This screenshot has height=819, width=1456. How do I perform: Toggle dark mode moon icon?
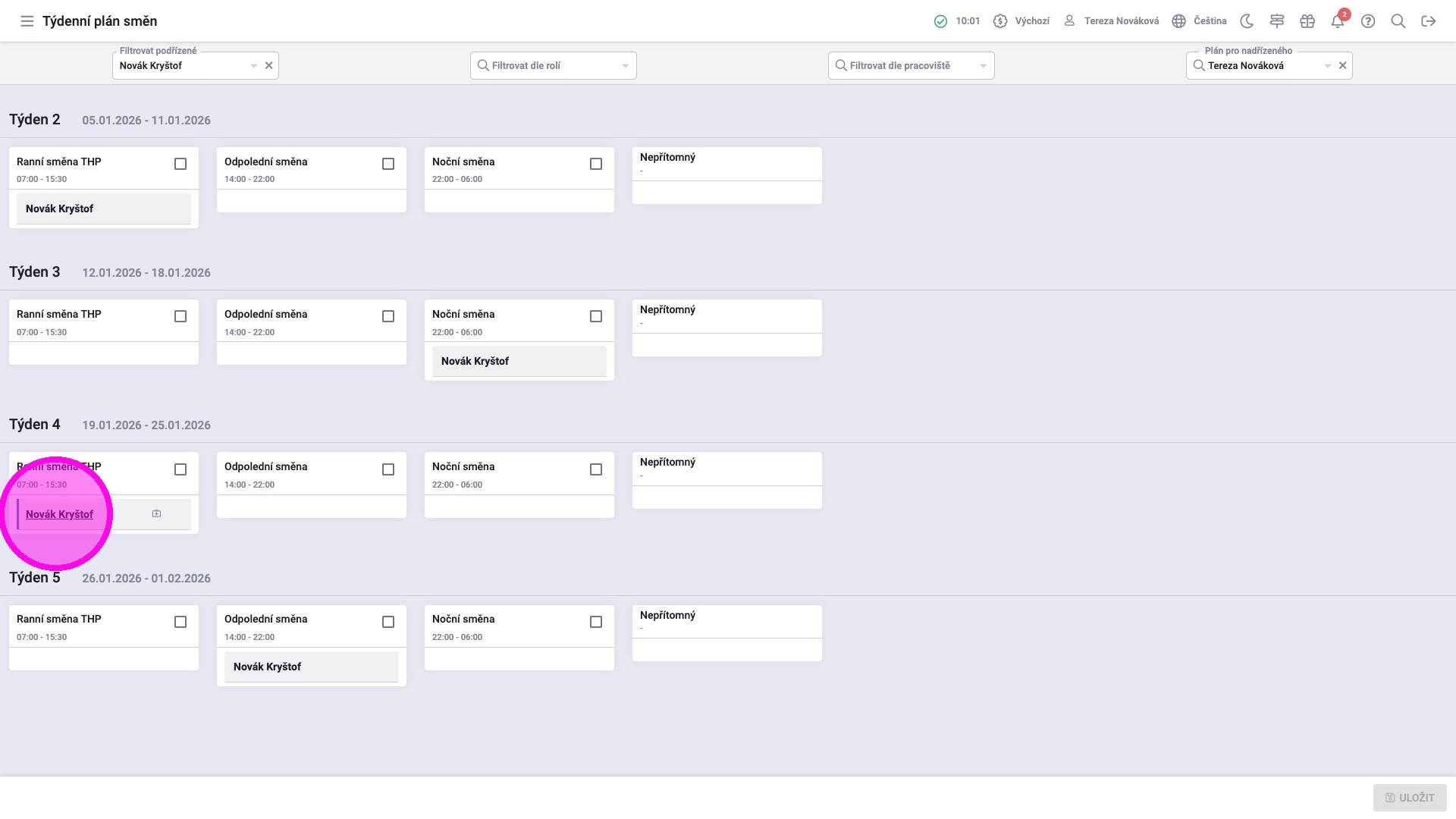click(x=1247, y=21)
